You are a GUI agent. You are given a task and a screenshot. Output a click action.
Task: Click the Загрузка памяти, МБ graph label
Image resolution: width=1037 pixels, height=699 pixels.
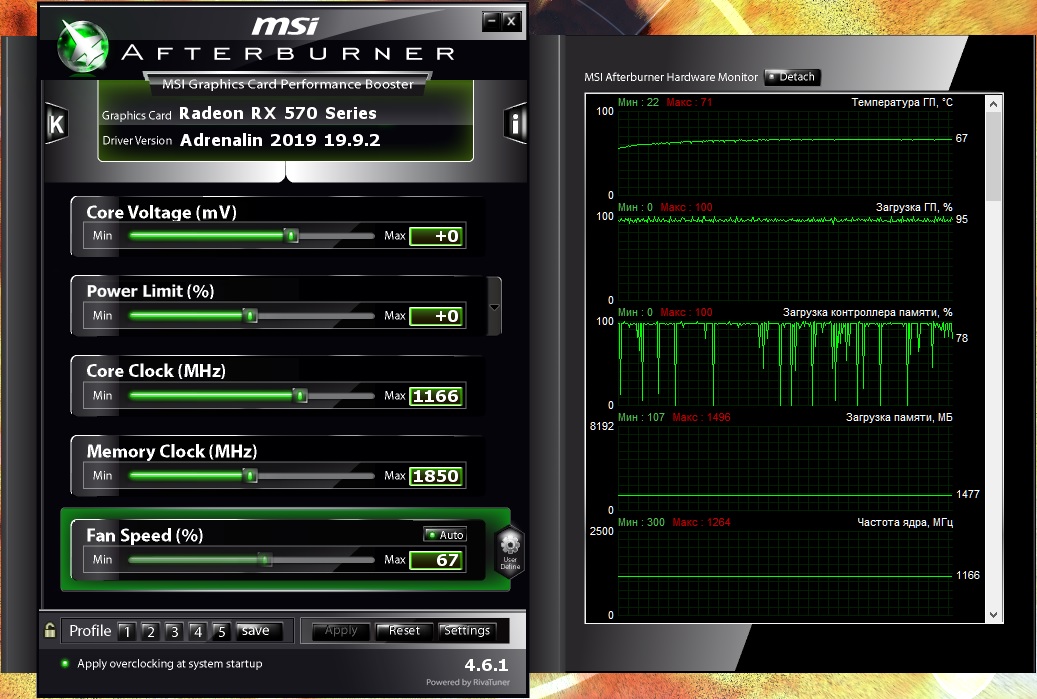coord(899,417)
